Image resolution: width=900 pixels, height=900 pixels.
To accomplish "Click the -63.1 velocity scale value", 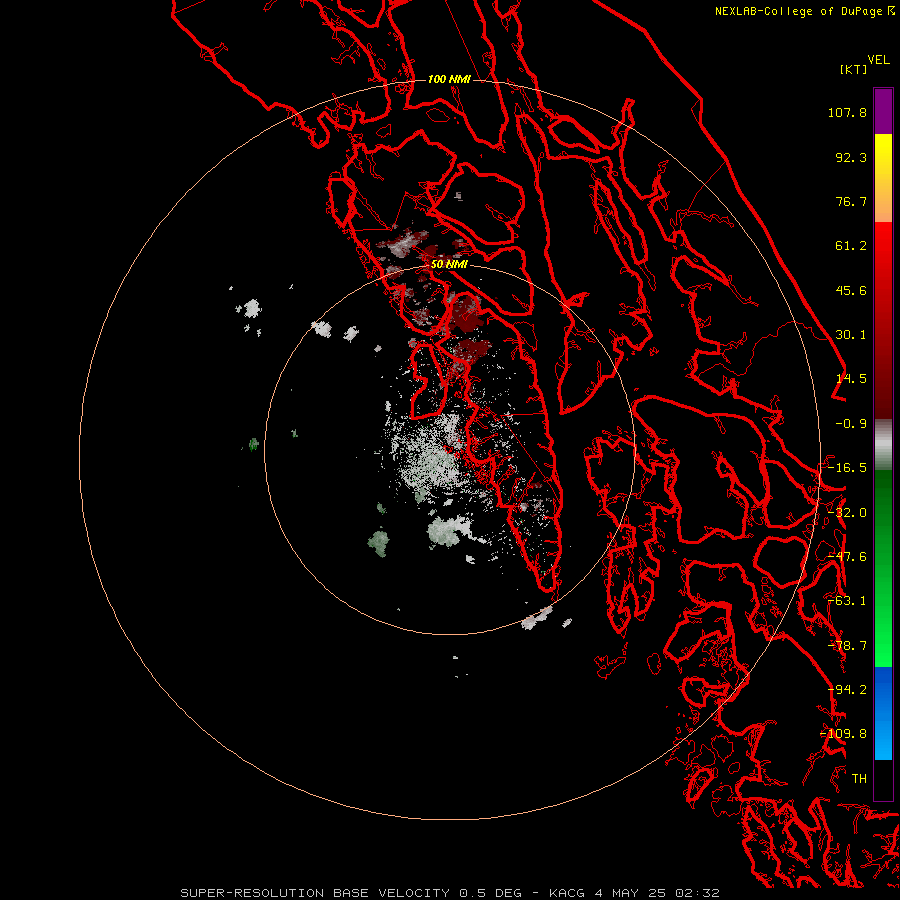I will pyautogui.click(x=847, y=601).
